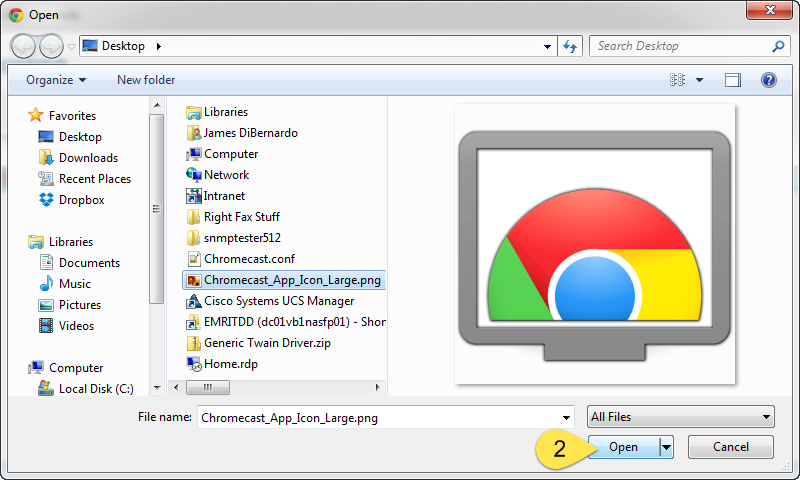Click navigation pane scroll up arrow
The height and width of the screenshot is (480, 800).
[x=157, y=105]
